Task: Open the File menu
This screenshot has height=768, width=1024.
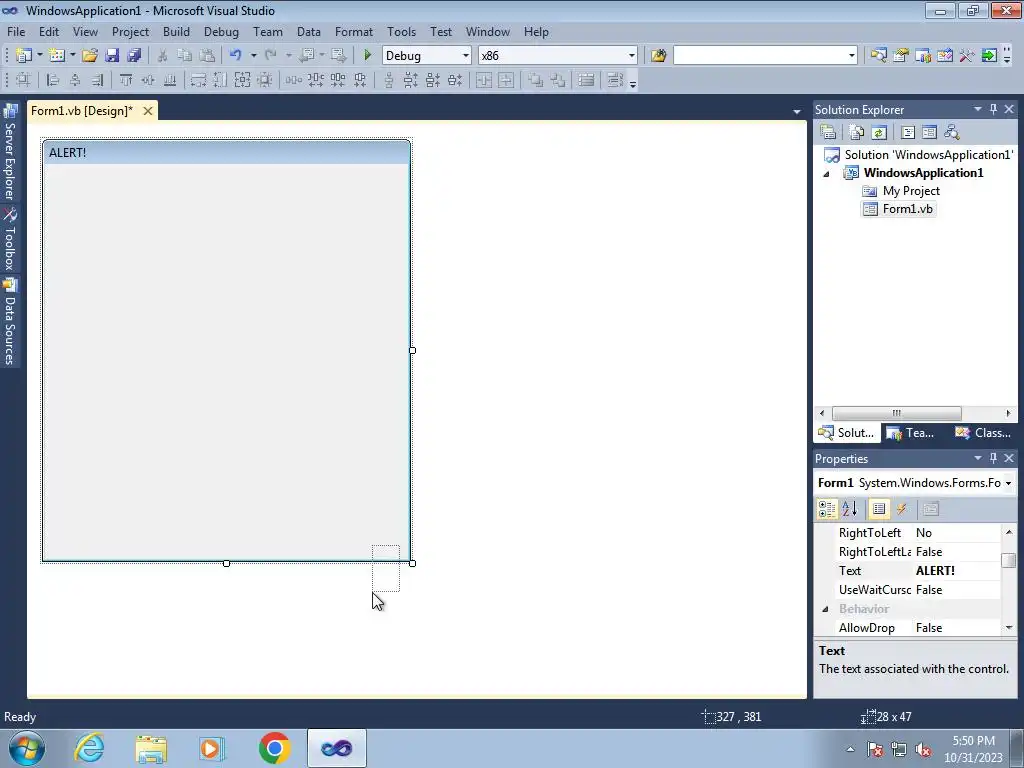Action: tap(16, 32)
